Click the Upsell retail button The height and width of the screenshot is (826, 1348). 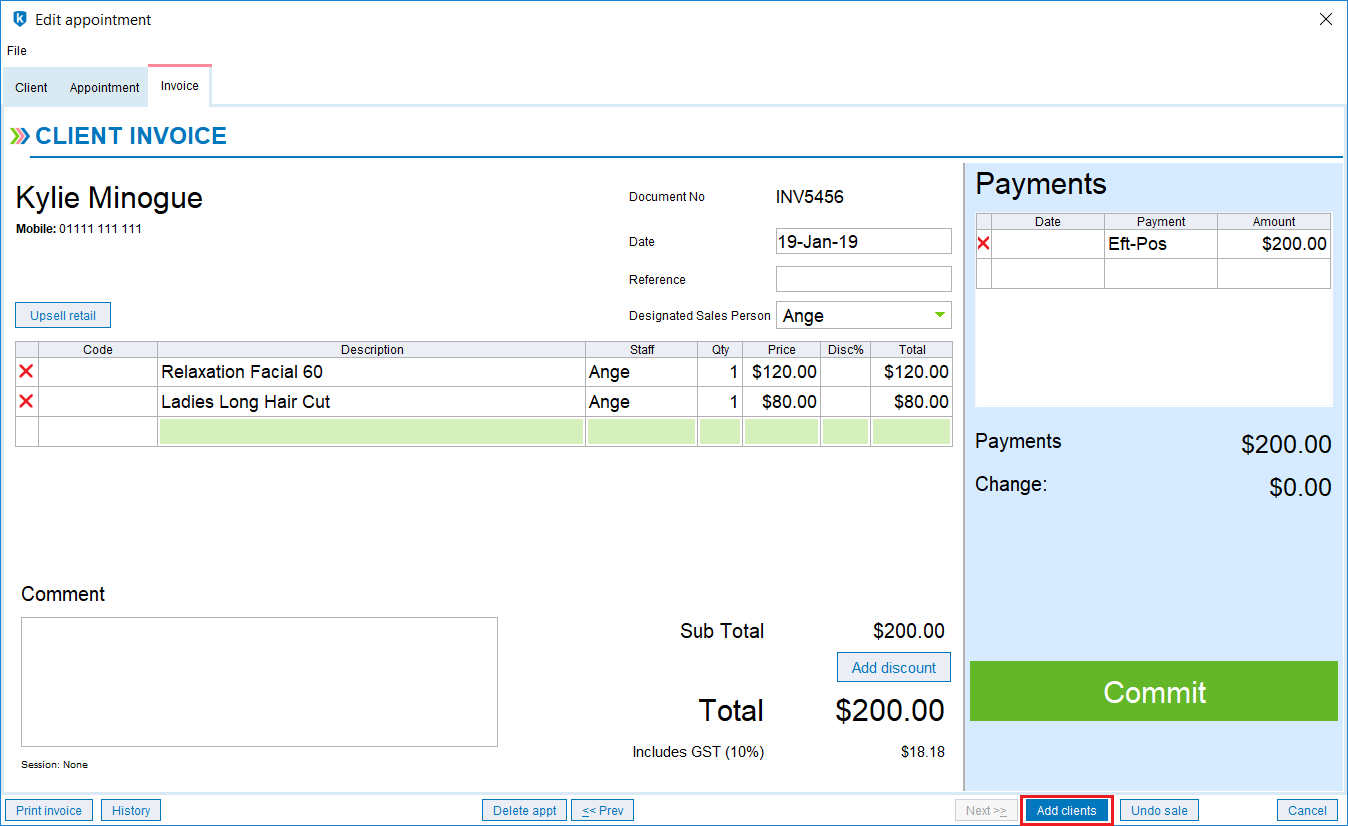(63, 315)
